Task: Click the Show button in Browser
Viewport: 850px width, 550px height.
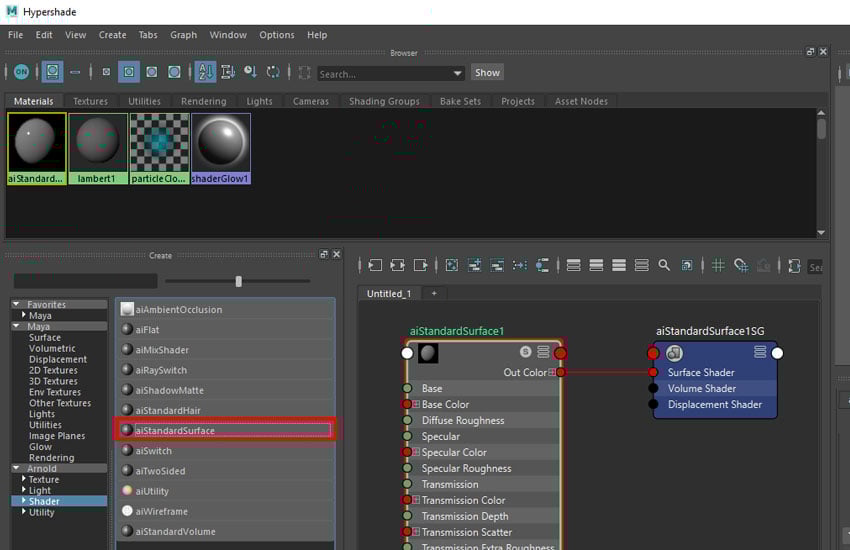Action: pyautogui.click(x=487, y=73)
